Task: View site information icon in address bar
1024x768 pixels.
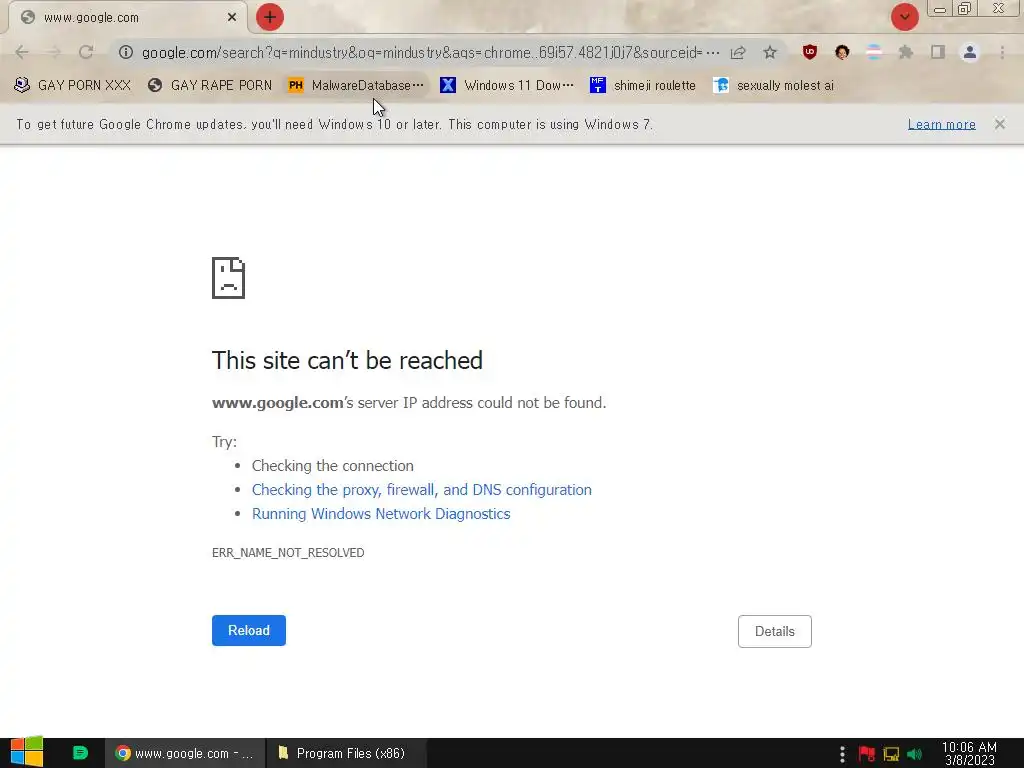Action: 126,52
